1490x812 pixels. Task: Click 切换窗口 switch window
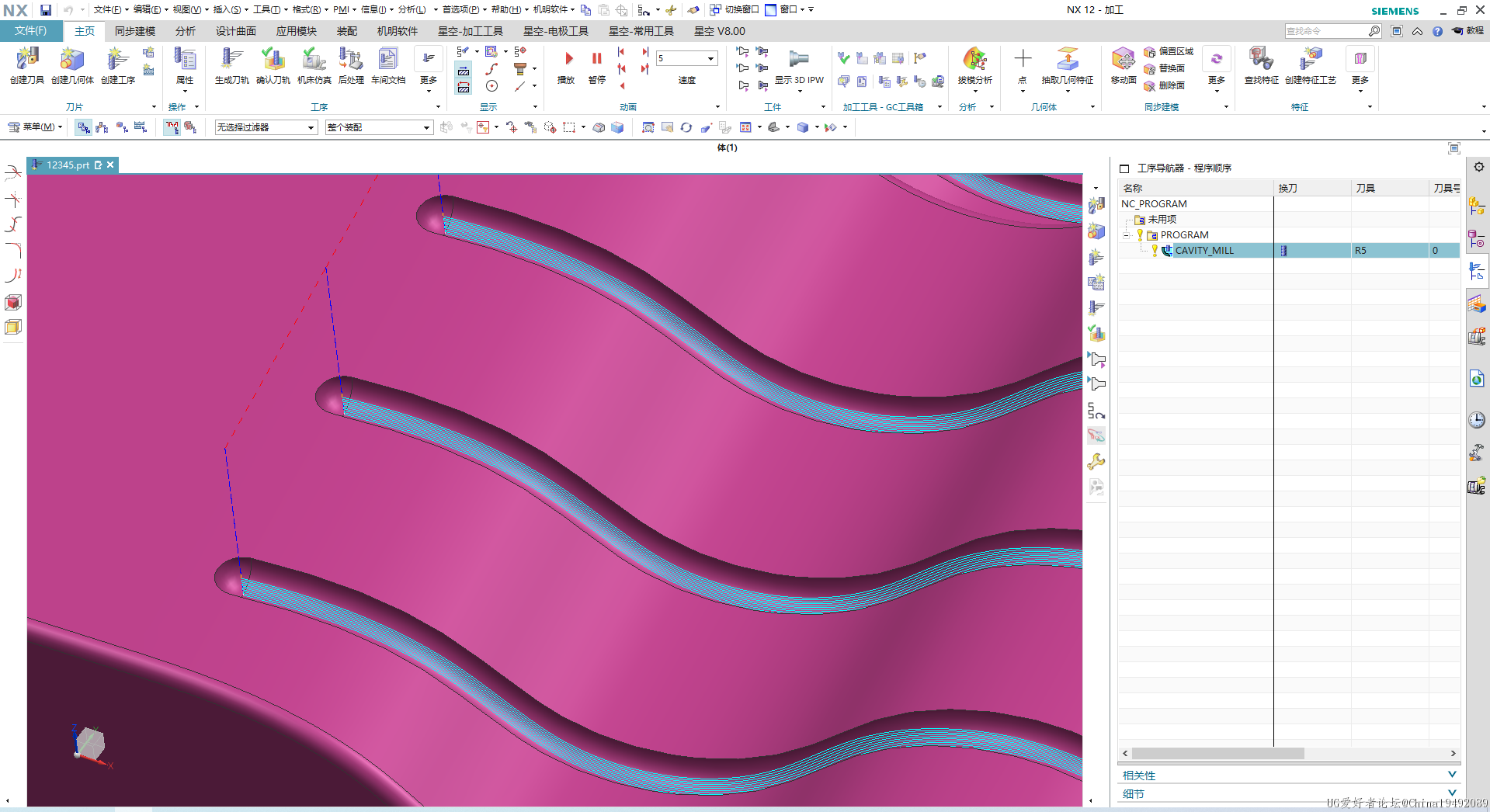point(735,10)
